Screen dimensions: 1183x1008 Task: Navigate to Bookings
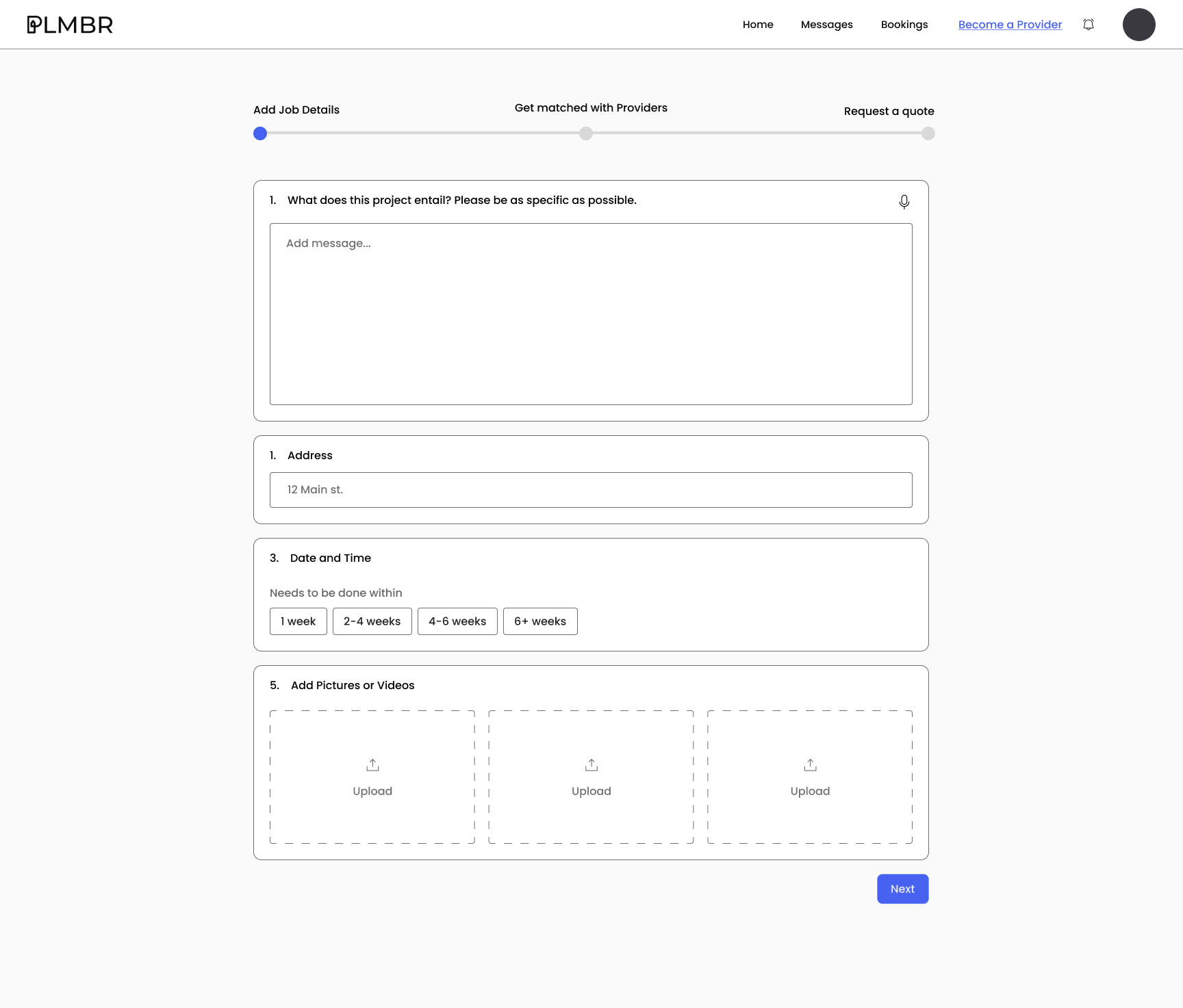(904, 25)
